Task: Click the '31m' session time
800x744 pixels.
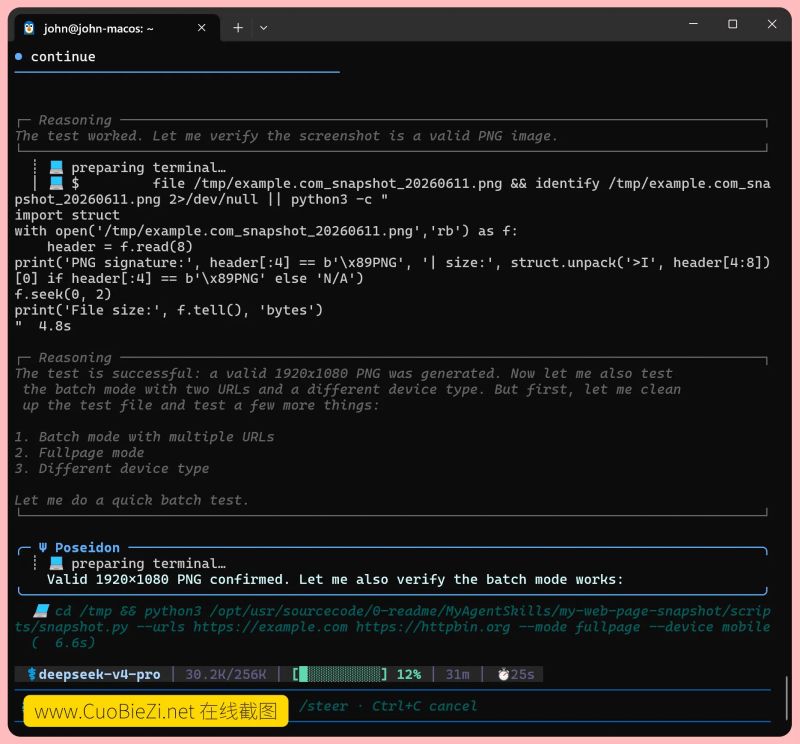Action: pyautogui.click(x=457, y=674)
